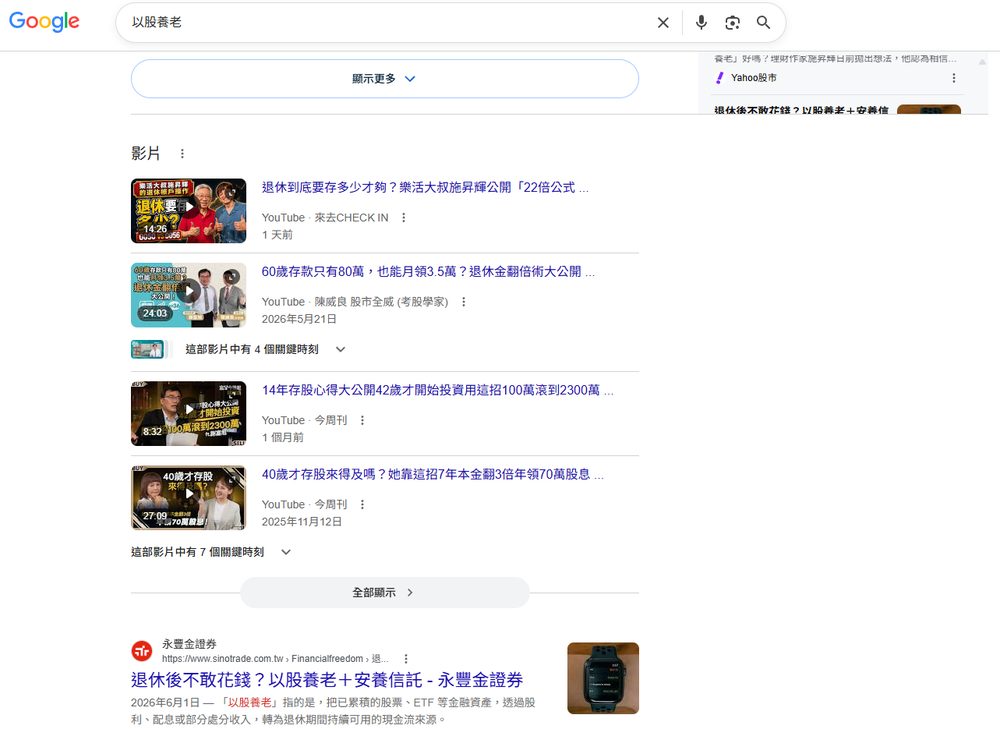Click the Yahoo股市 favicon icon
Screen dimensions: 1000x729
pos(720,78)
